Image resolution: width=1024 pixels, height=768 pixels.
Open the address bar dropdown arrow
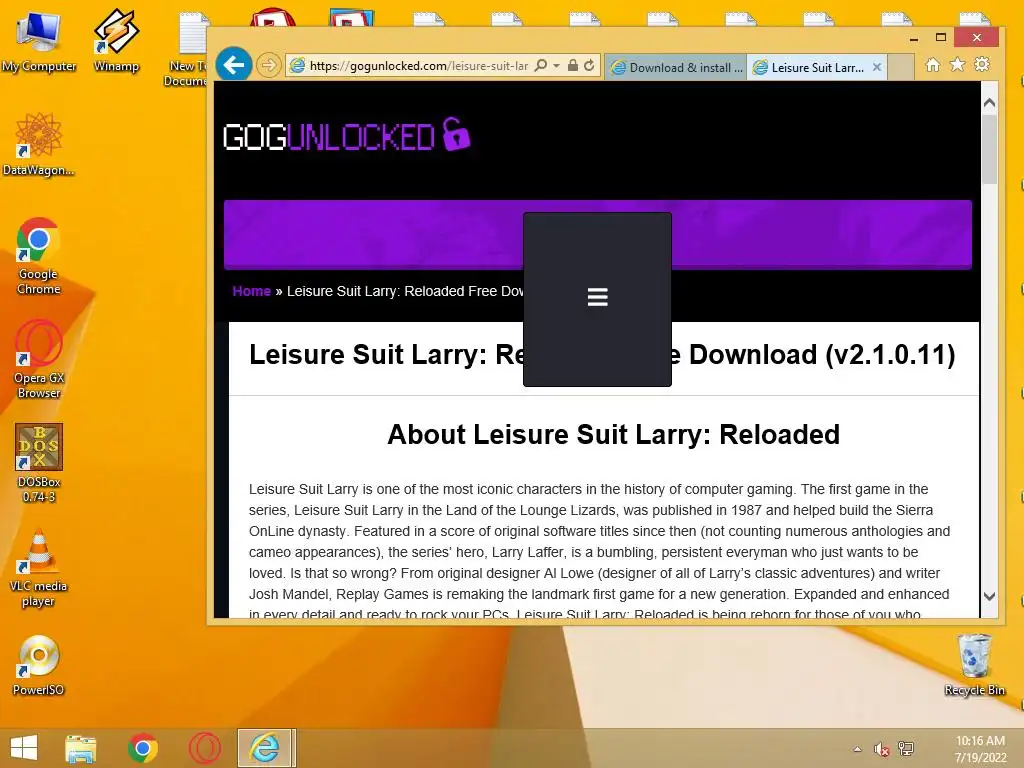[556, 65]
